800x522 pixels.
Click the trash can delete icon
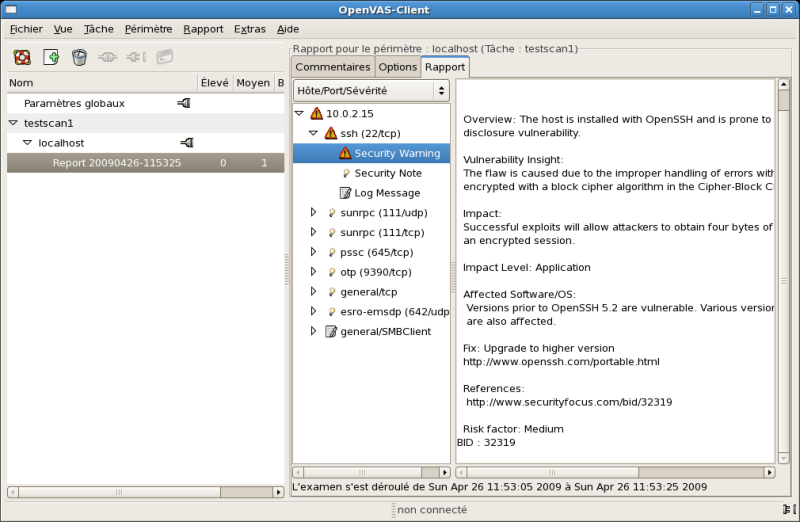point(79,57)
